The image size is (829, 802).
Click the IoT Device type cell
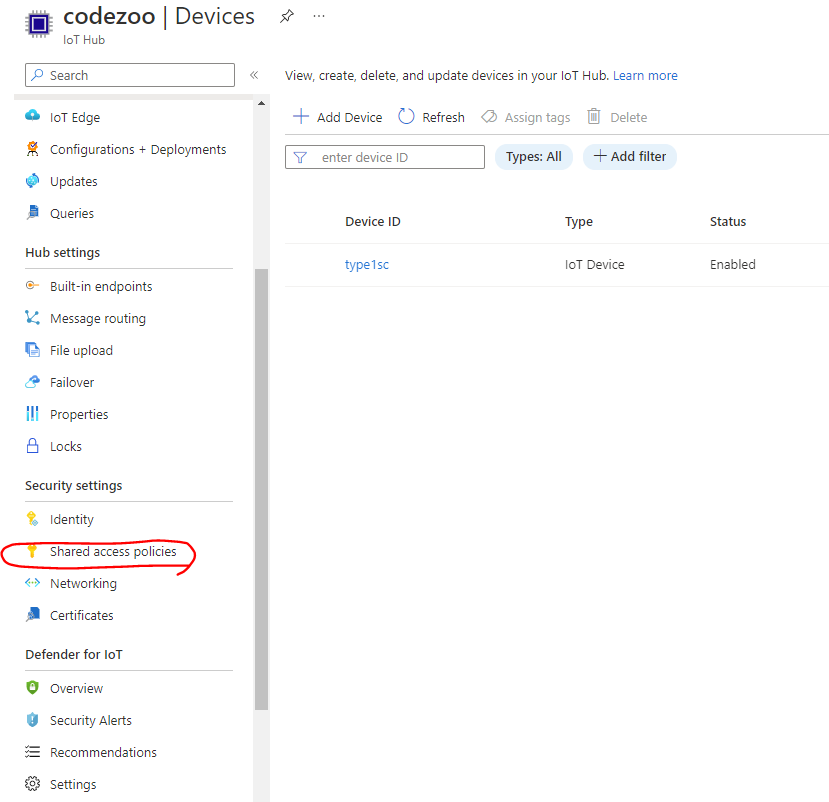click(594, 264)
